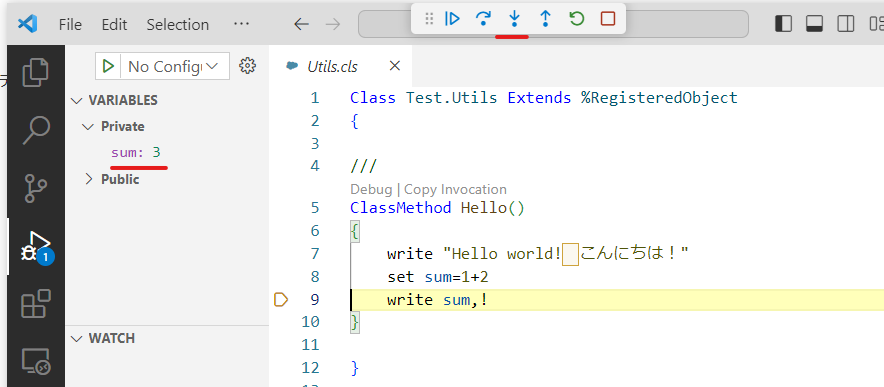Open the overflow menu with three dots
884x387 pixels.
241,24
